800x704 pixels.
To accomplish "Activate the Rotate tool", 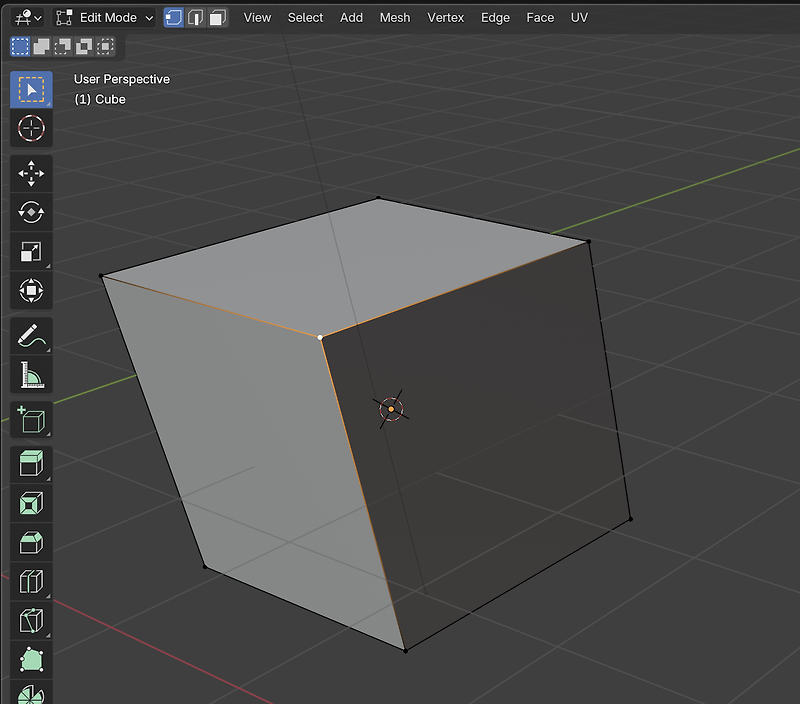I will point(29,213).
